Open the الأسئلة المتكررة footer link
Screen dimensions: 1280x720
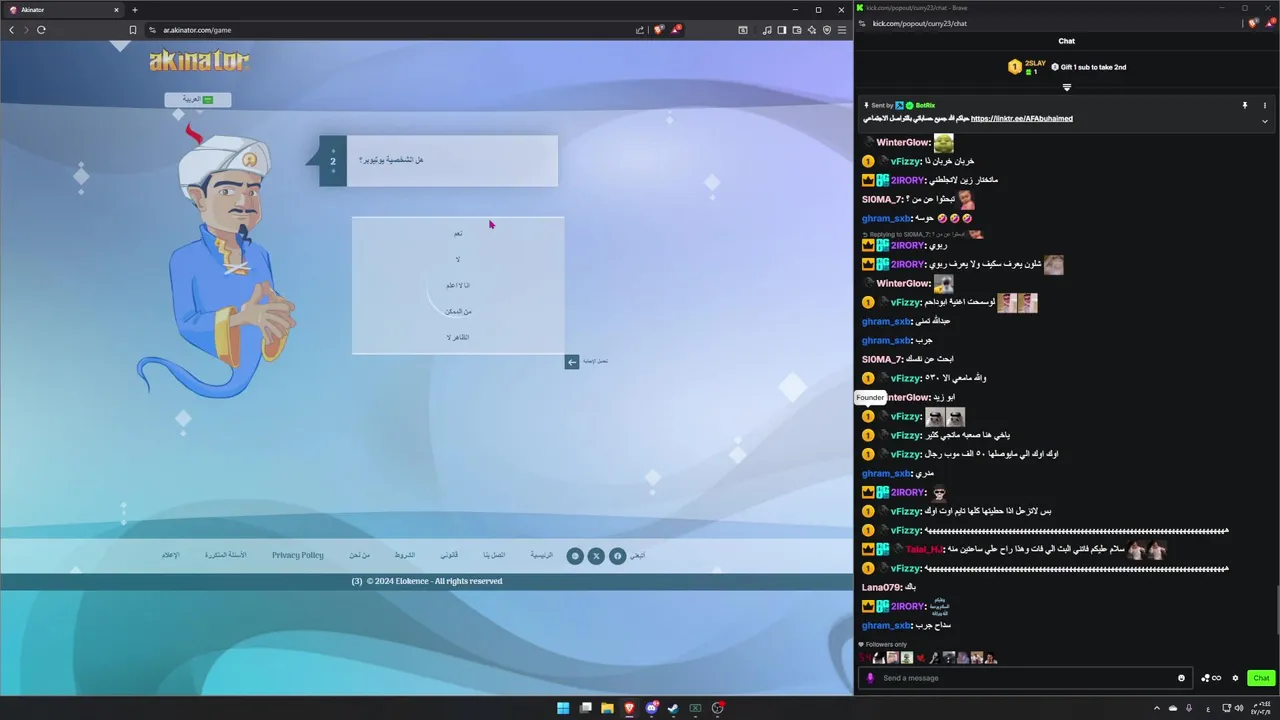pyautogui.click(x=225, y=555)
